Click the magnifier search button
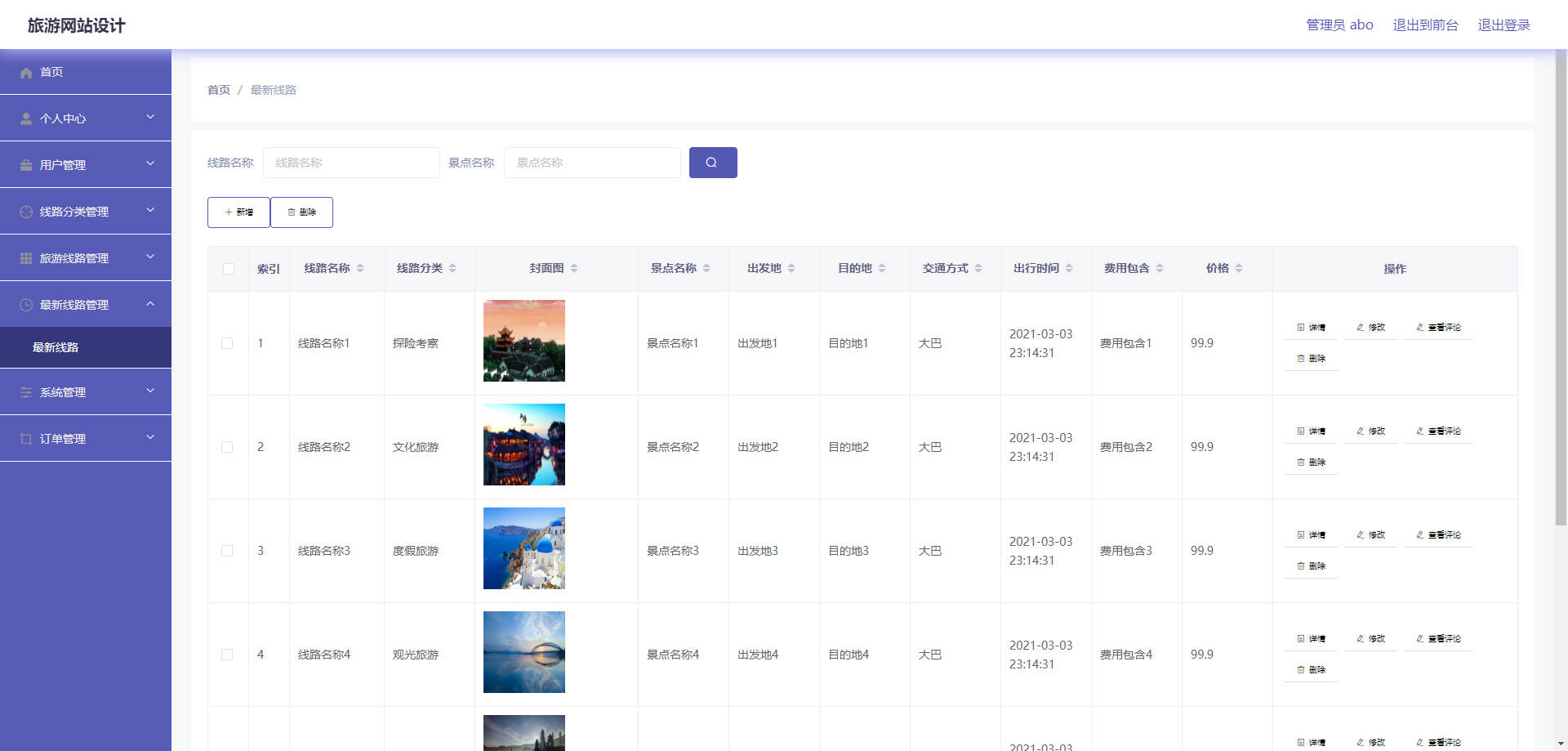 (x=713, y=163)
